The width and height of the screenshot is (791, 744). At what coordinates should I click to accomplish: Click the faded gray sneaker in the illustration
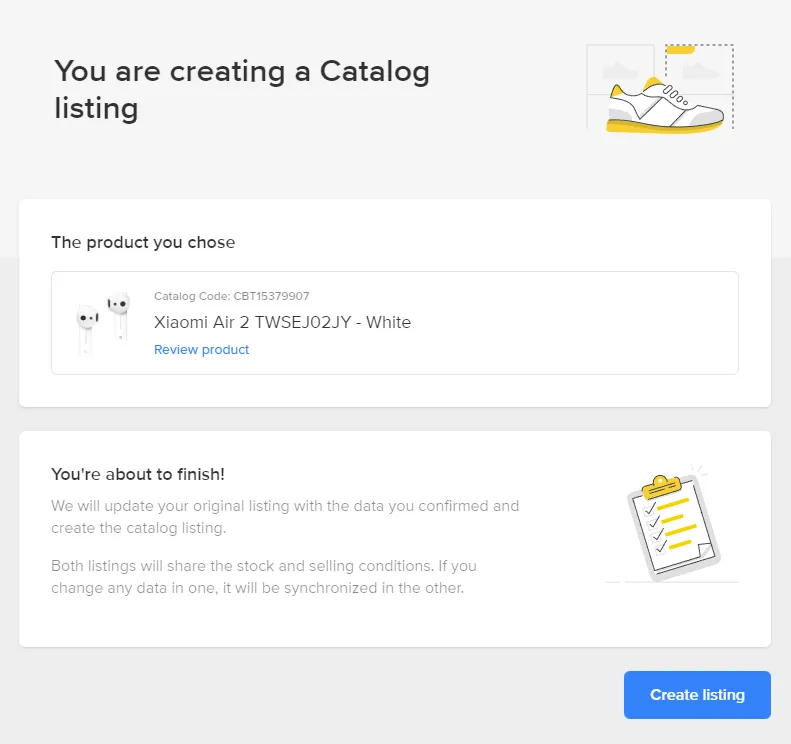pos(620,70)
